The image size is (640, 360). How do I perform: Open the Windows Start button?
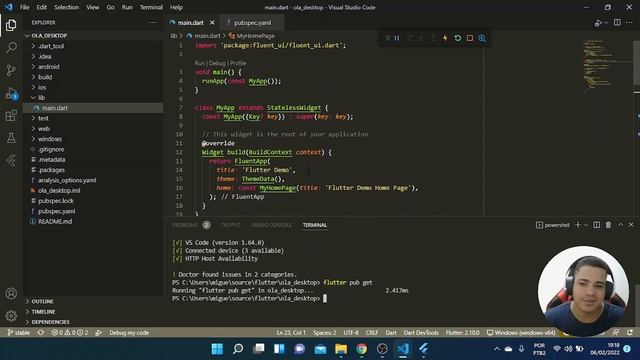[x=217, y=349]
